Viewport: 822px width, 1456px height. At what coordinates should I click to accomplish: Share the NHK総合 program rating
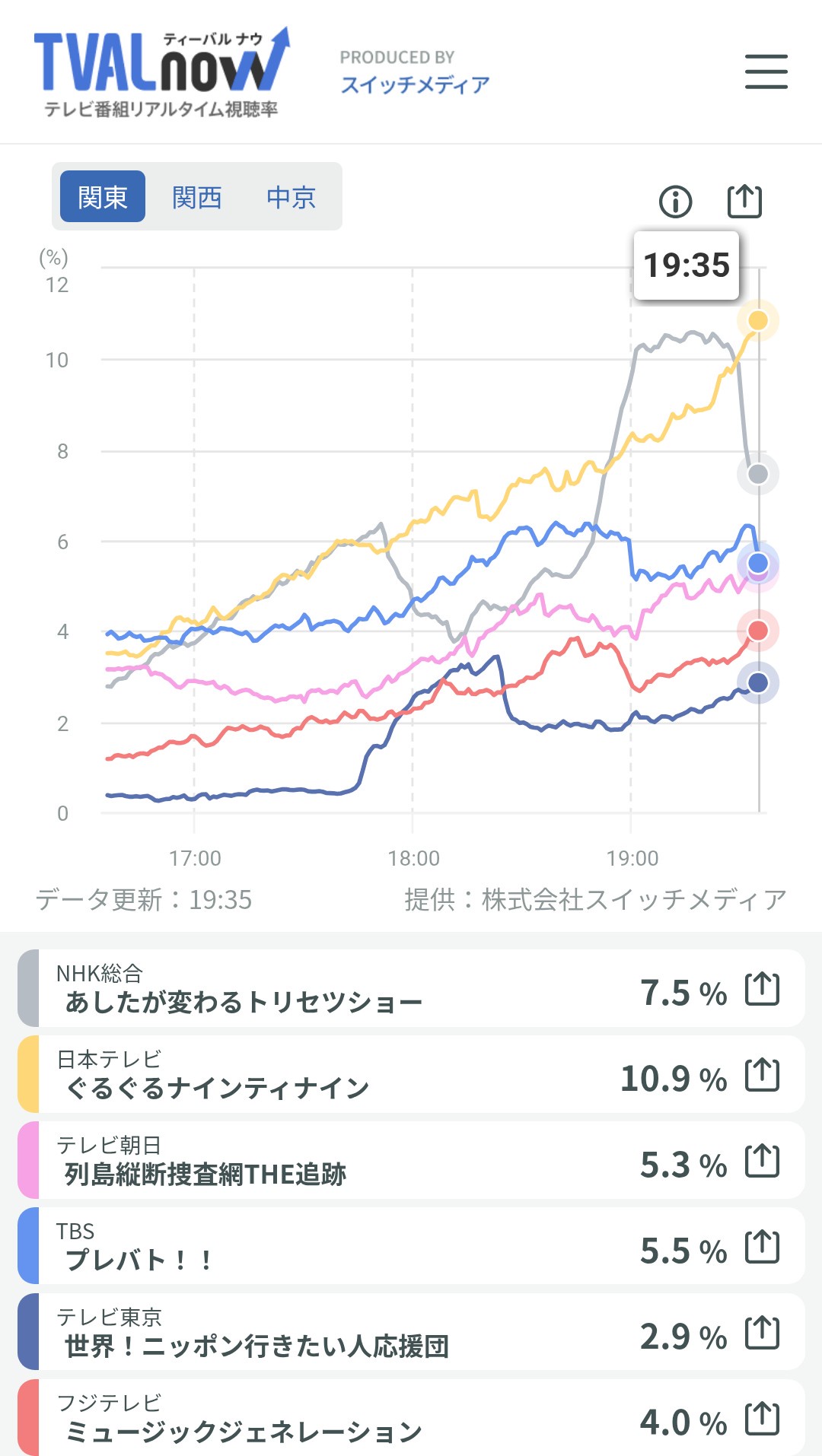click(x=762, y=989)
